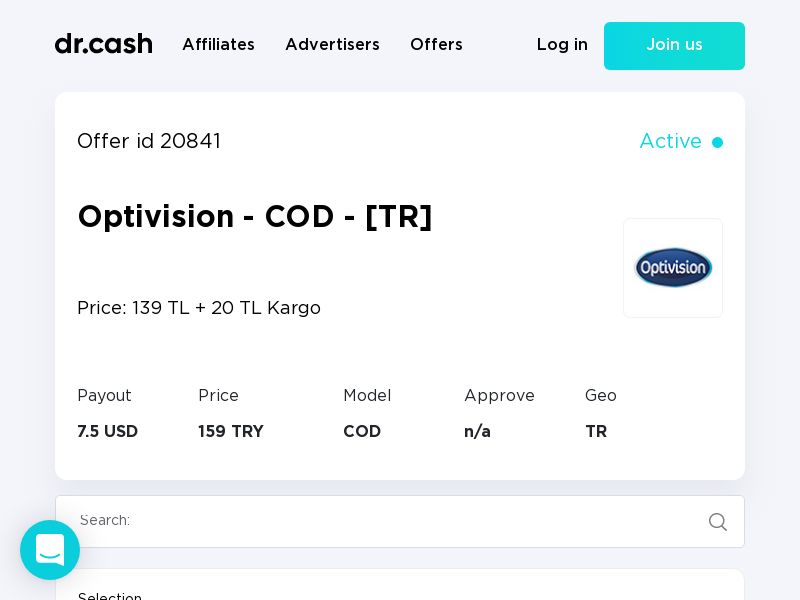Open the Affiliates menu item

(218, 45)
